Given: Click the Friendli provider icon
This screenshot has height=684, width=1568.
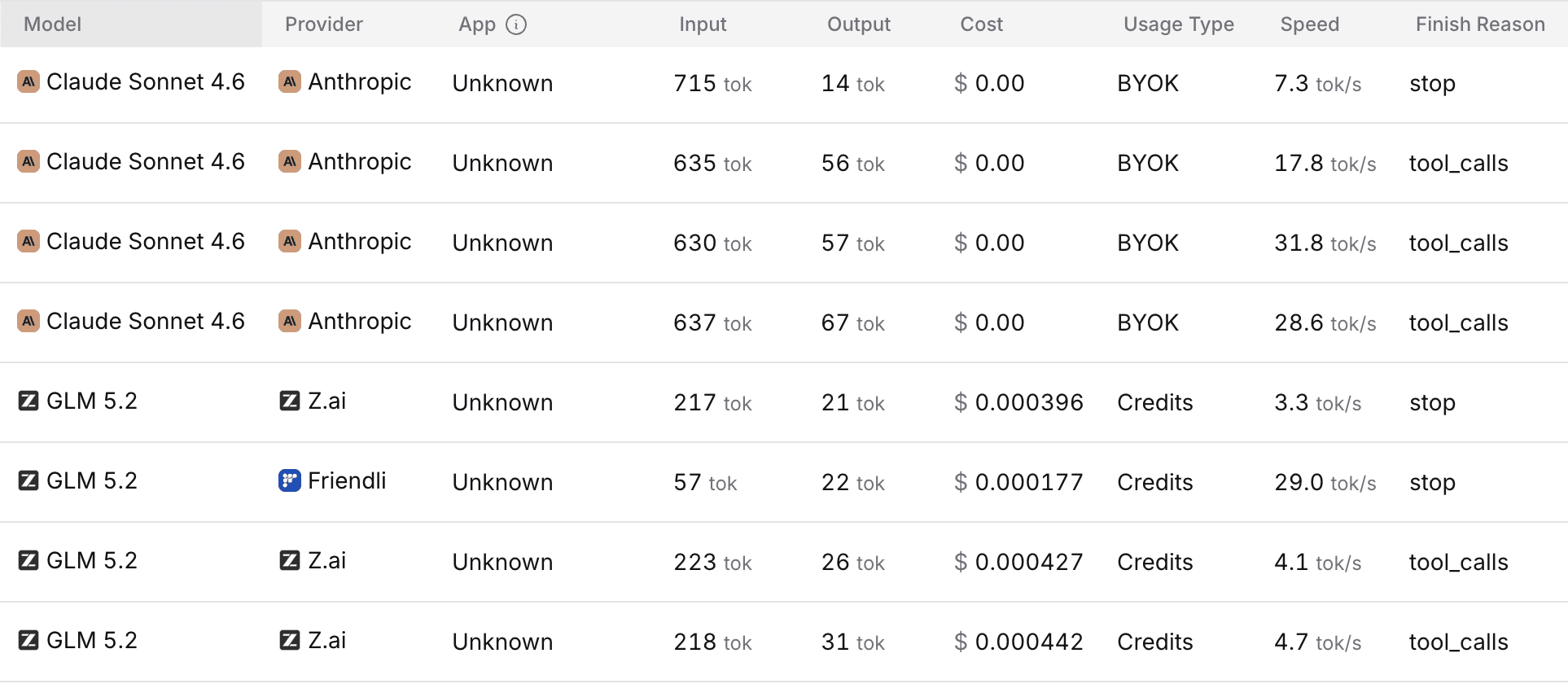Looking at the screenshot, I should [x=290, y=480].
